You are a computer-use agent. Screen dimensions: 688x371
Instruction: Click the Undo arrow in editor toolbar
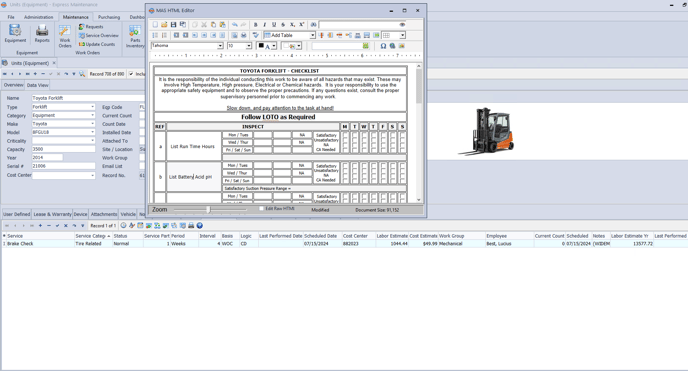(x=235, y=25)
